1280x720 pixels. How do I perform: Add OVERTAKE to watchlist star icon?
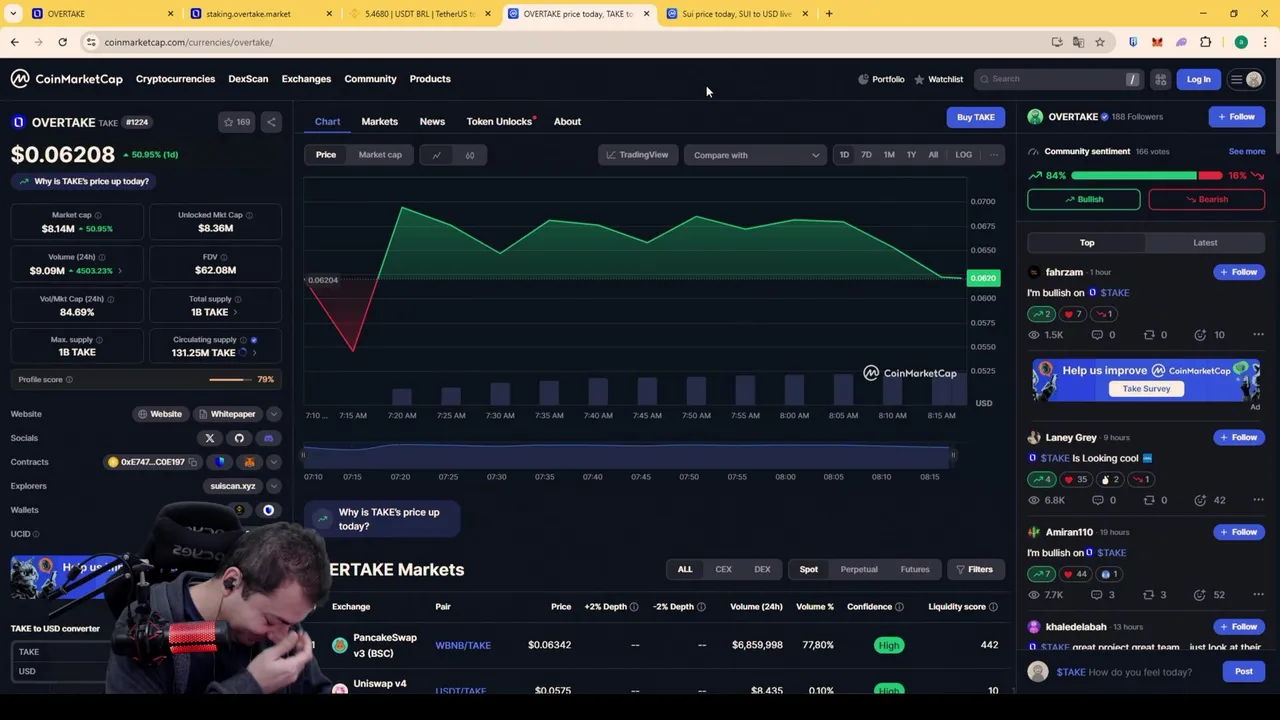pyautogui.click(x=238, y=122)
